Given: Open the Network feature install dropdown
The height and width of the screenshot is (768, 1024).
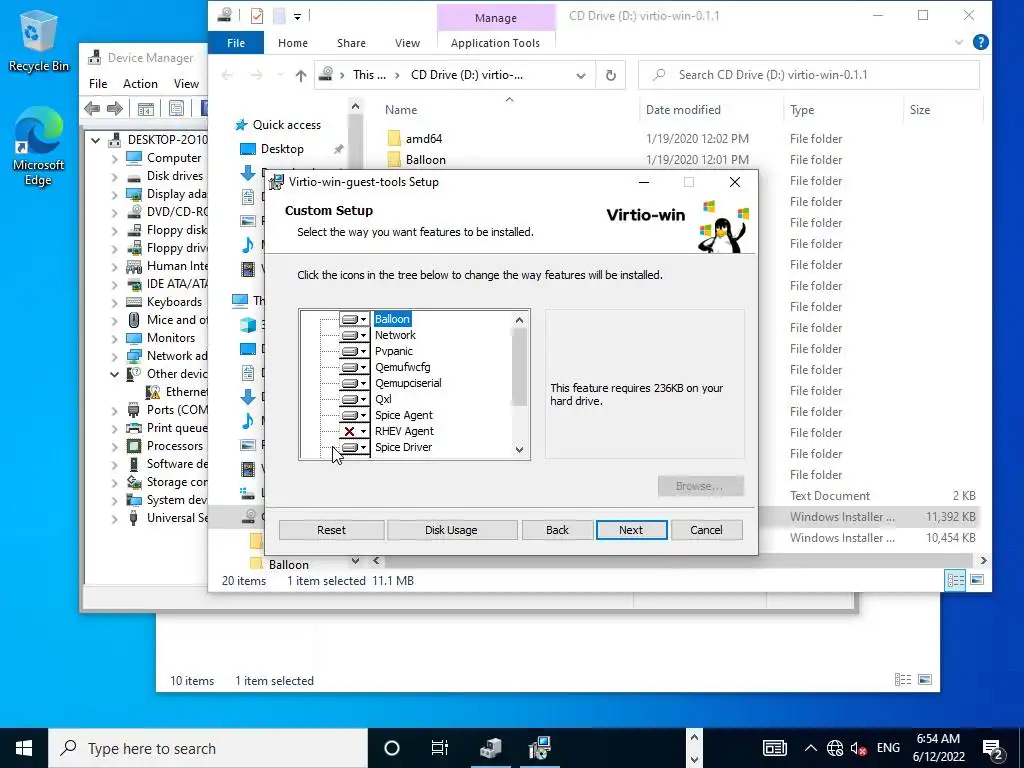Looking at the screenshot, I should pyautogui.click(x=354, y=335).
